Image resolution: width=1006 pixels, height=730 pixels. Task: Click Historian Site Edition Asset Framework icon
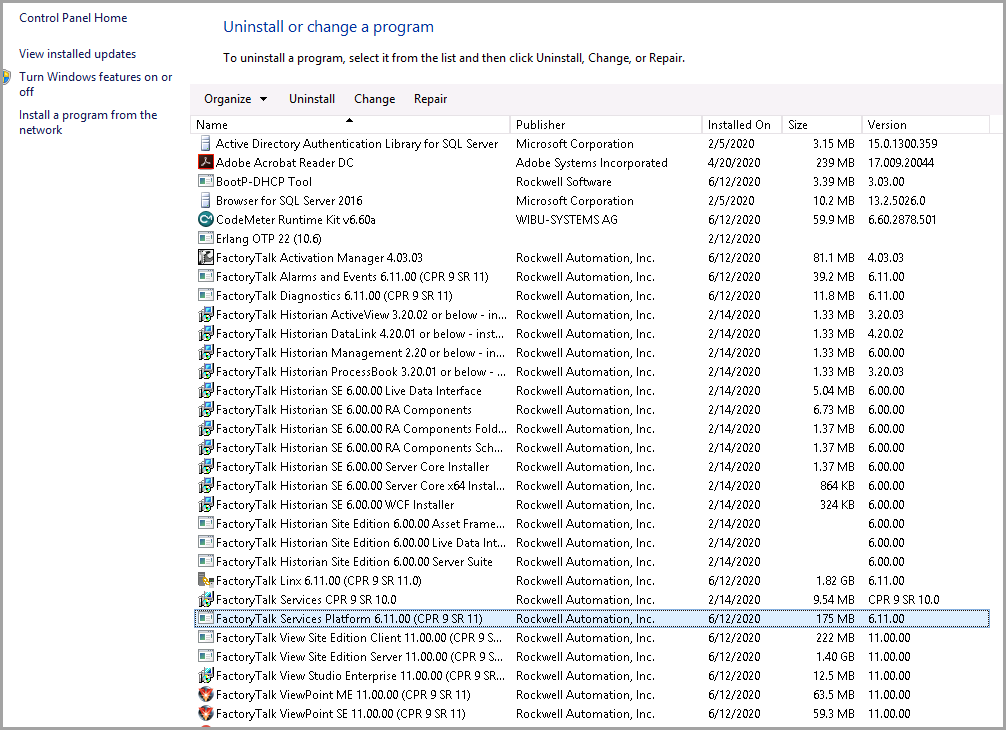pos(205,523)
